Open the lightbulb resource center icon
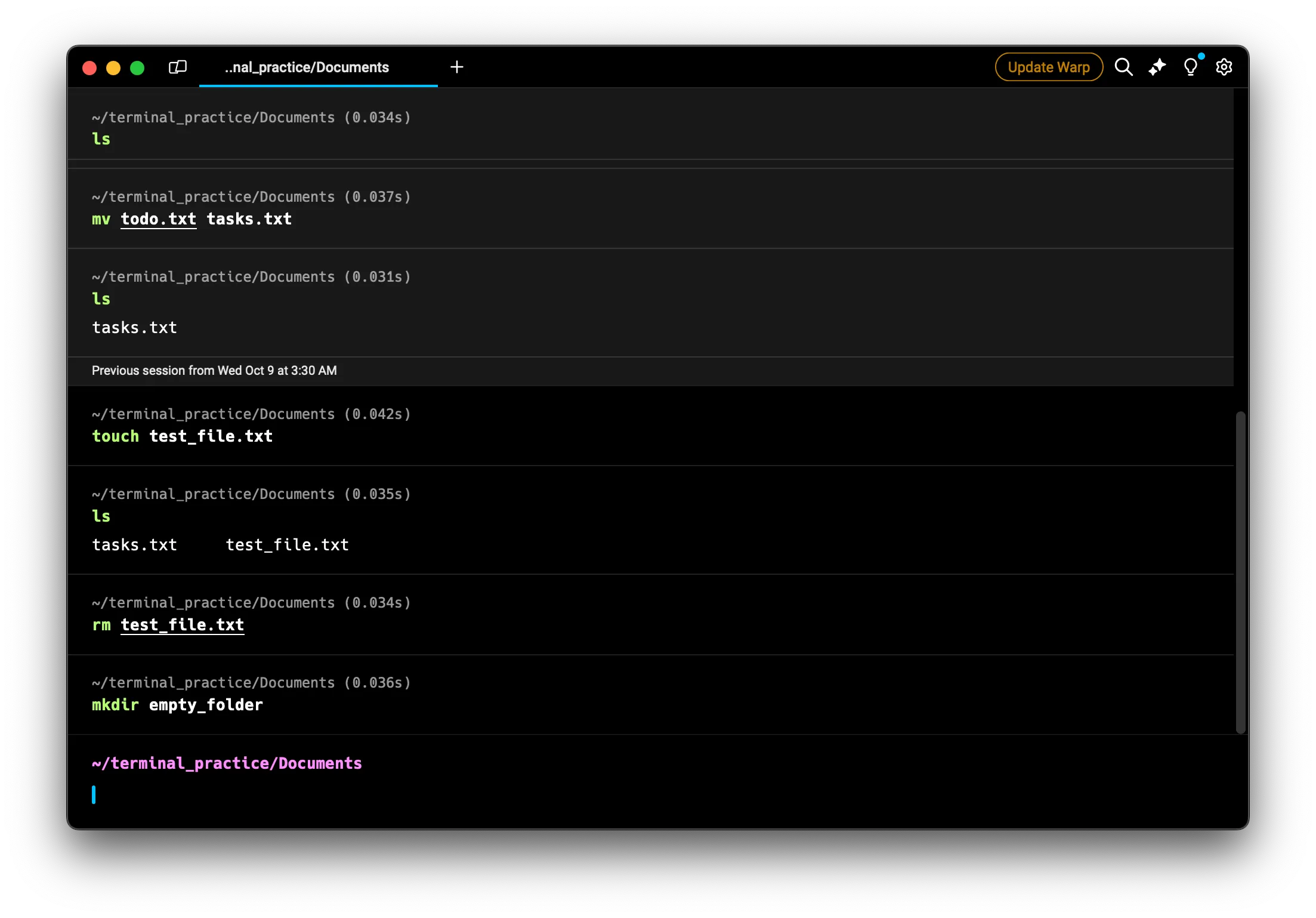This screenshot has height=918, width=1316. (1190, 67)
